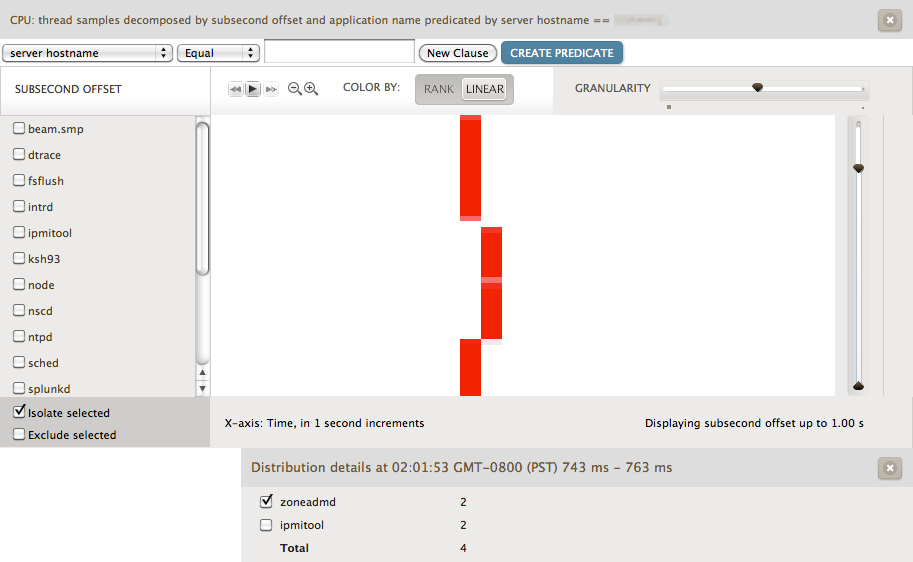Click the Granularity slider handle
Image resolution: width=913 pixels, height=562 pixels.
pos(758,88)
